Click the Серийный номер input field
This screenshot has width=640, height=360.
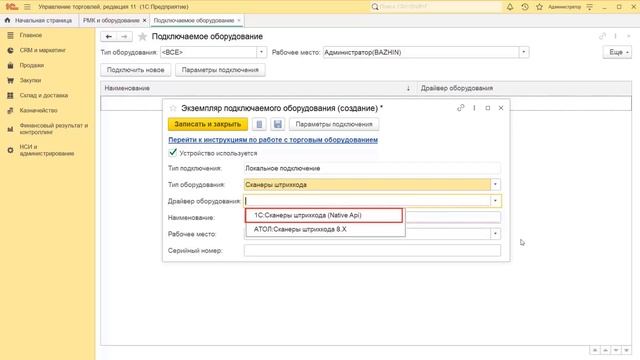pyautogui.click(x=372, y=251)
